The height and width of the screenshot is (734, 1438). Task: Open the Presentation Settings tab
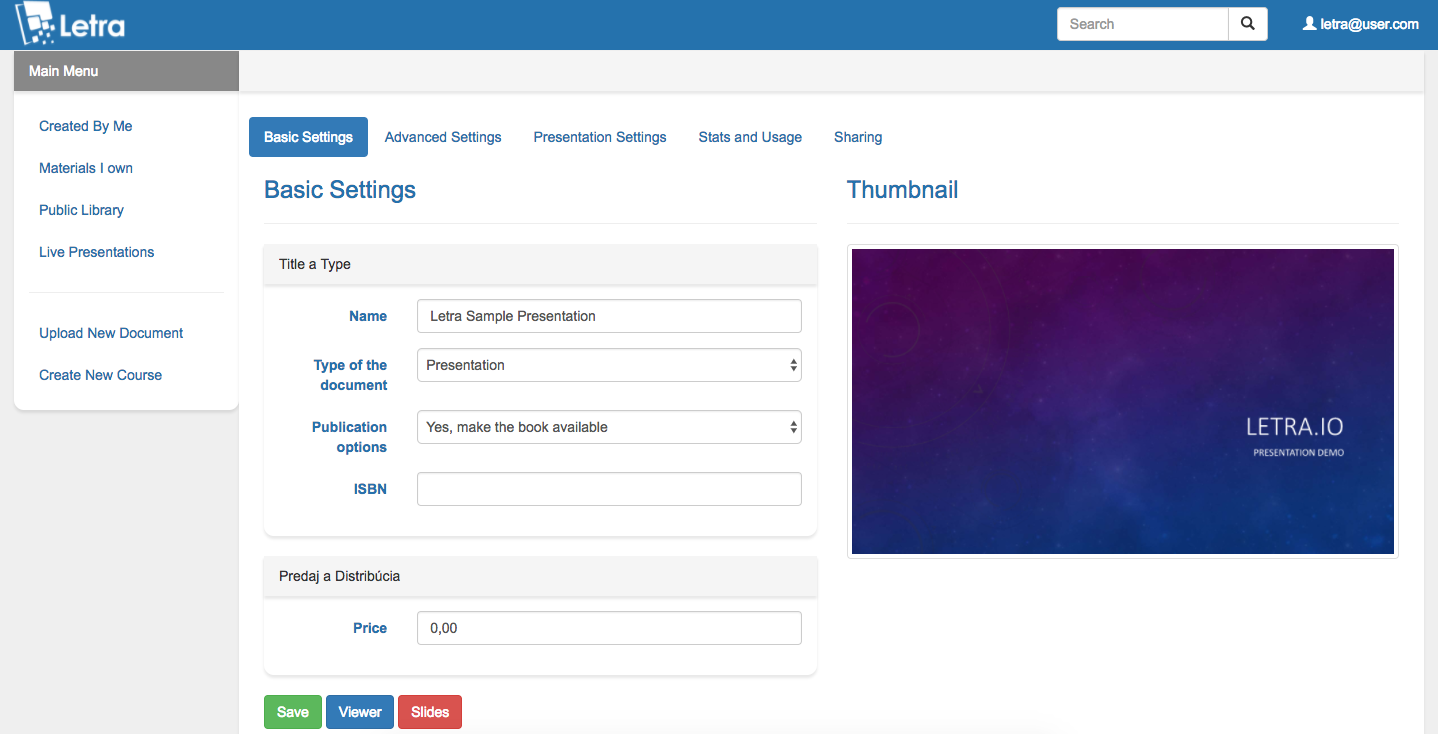[600, 137]
